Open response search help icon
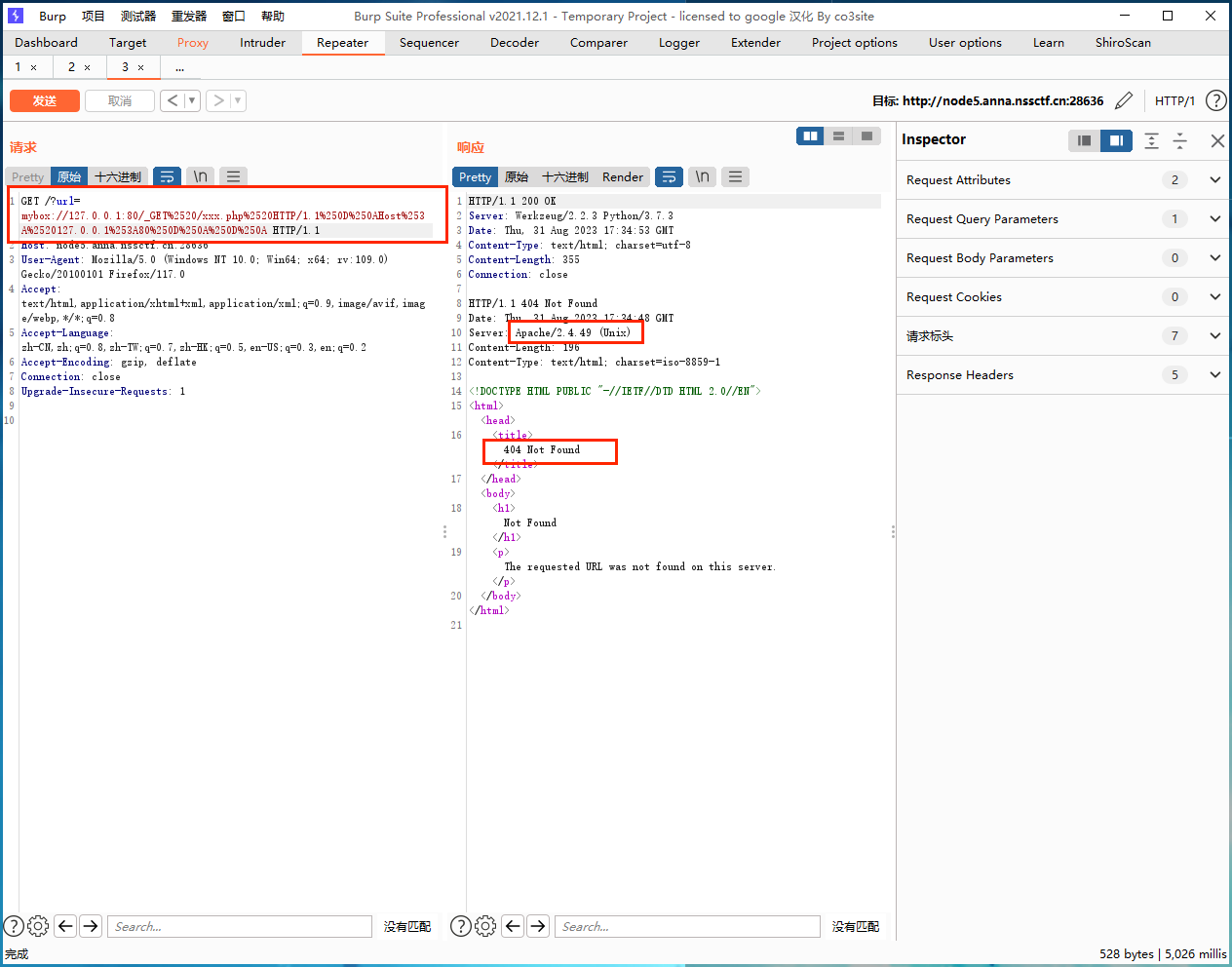1232x967 pixels. 461,926
